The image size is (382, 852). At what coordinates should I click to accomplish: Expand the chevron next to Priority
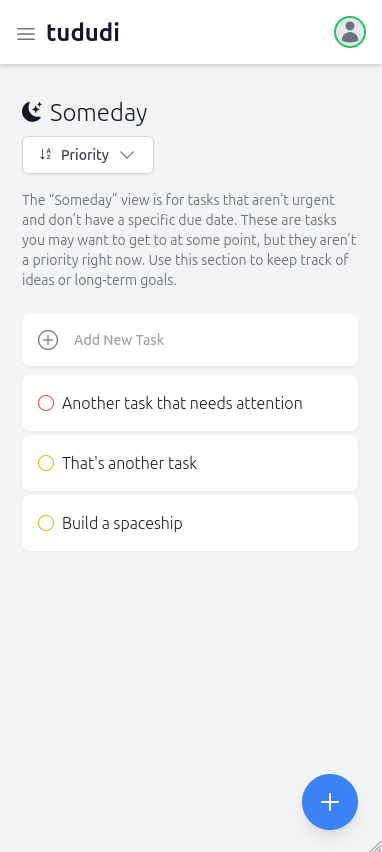(127, 155)
